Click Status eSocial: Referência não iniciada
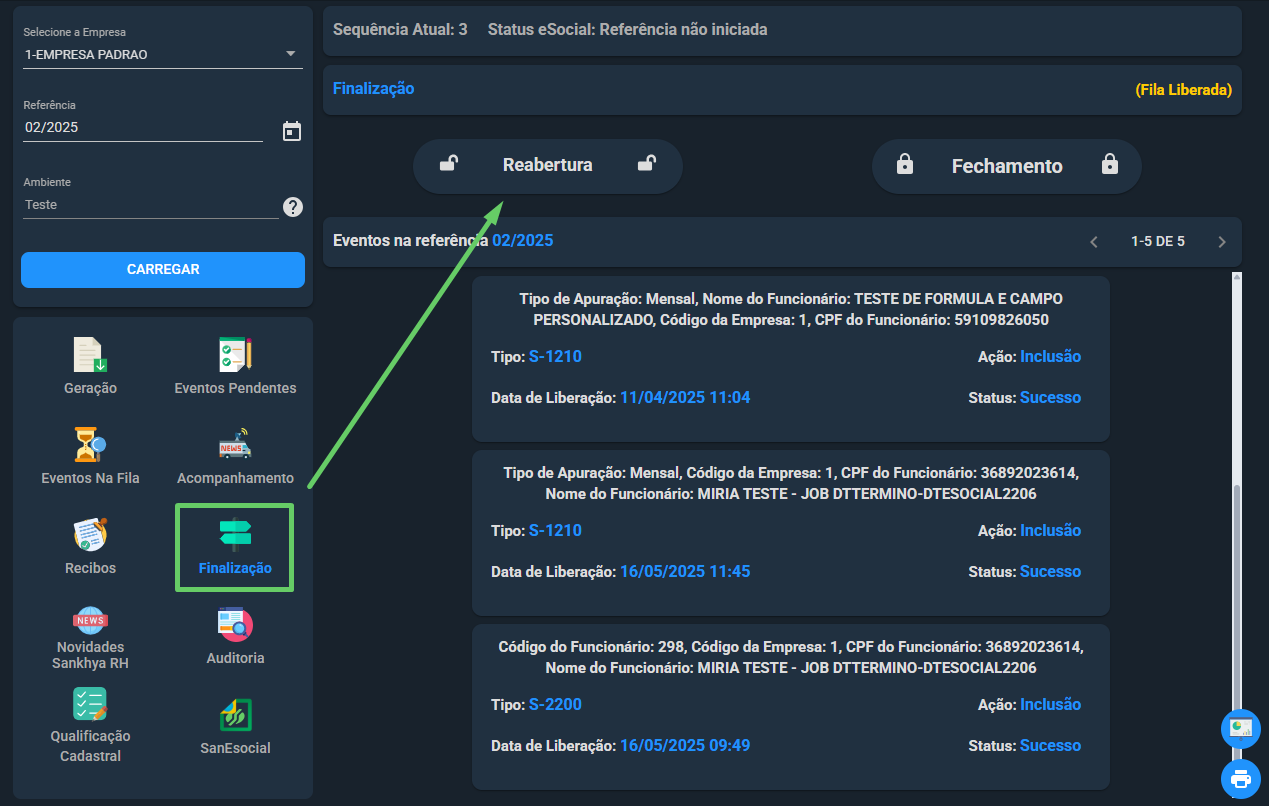Screen dimensions: 1269x806 click(x=628, y=30)
